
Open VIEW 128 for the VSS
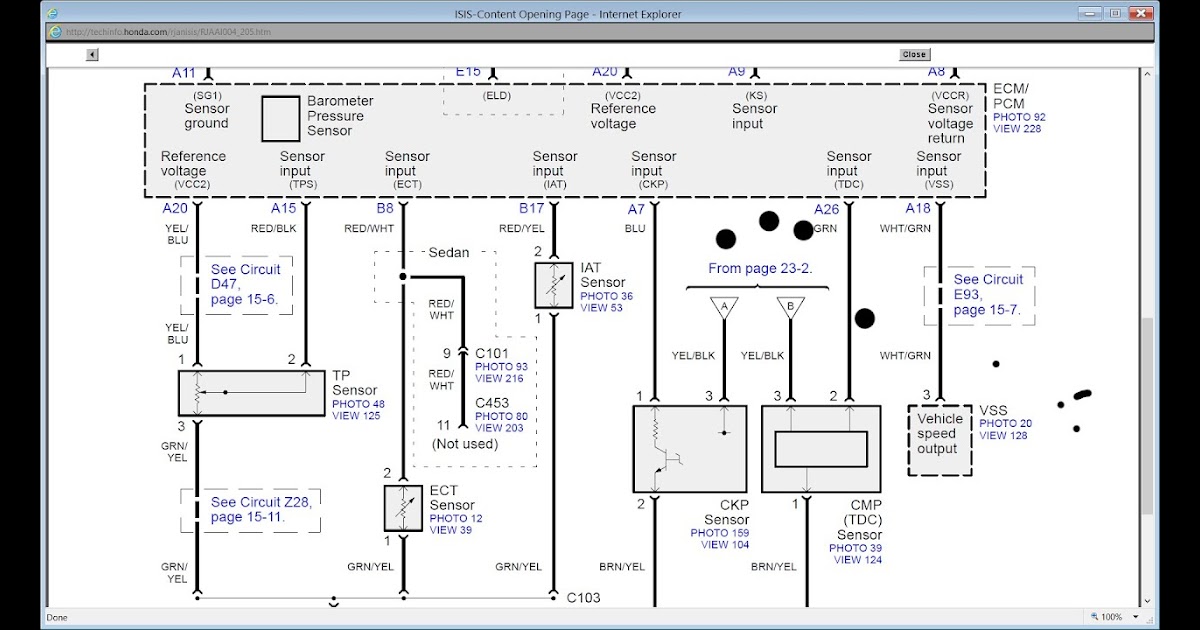pyautogui.click(x=1003, y=436)
